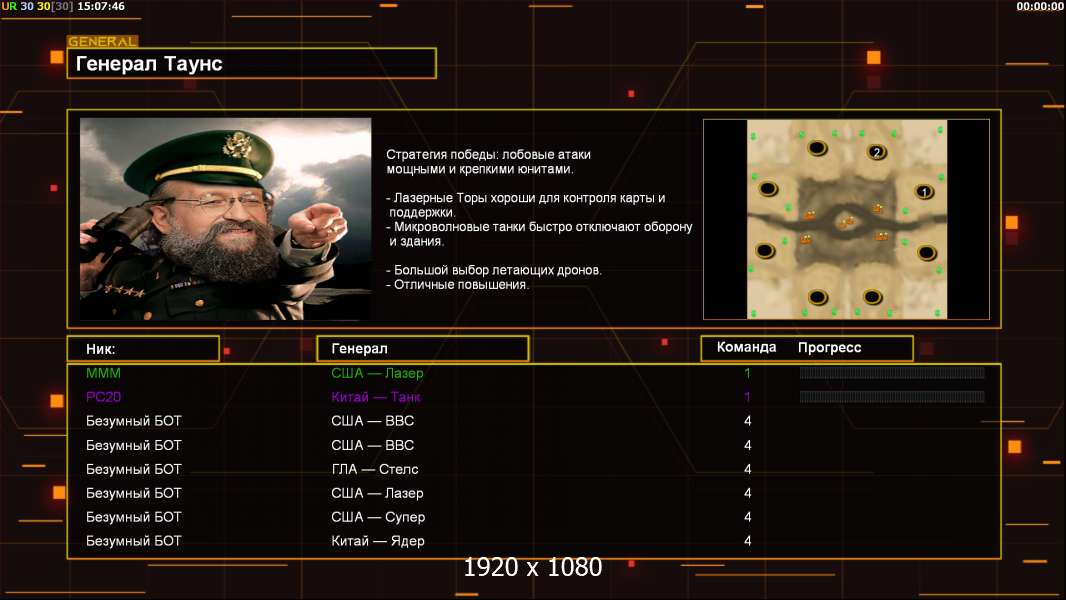The image size is (1066, 600).
Task: Select player PC20 in the list
Action: (103, 397)
